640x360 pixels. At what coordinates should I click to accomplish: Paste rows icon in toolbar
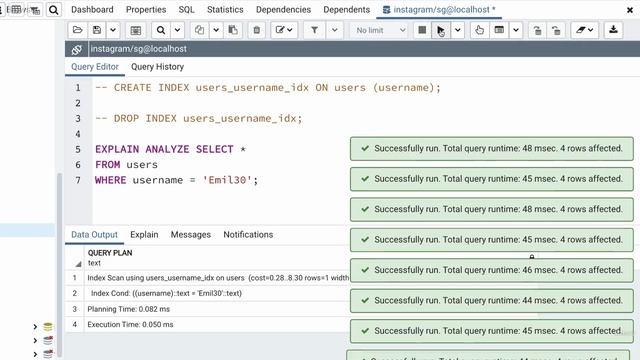(233, 30)
